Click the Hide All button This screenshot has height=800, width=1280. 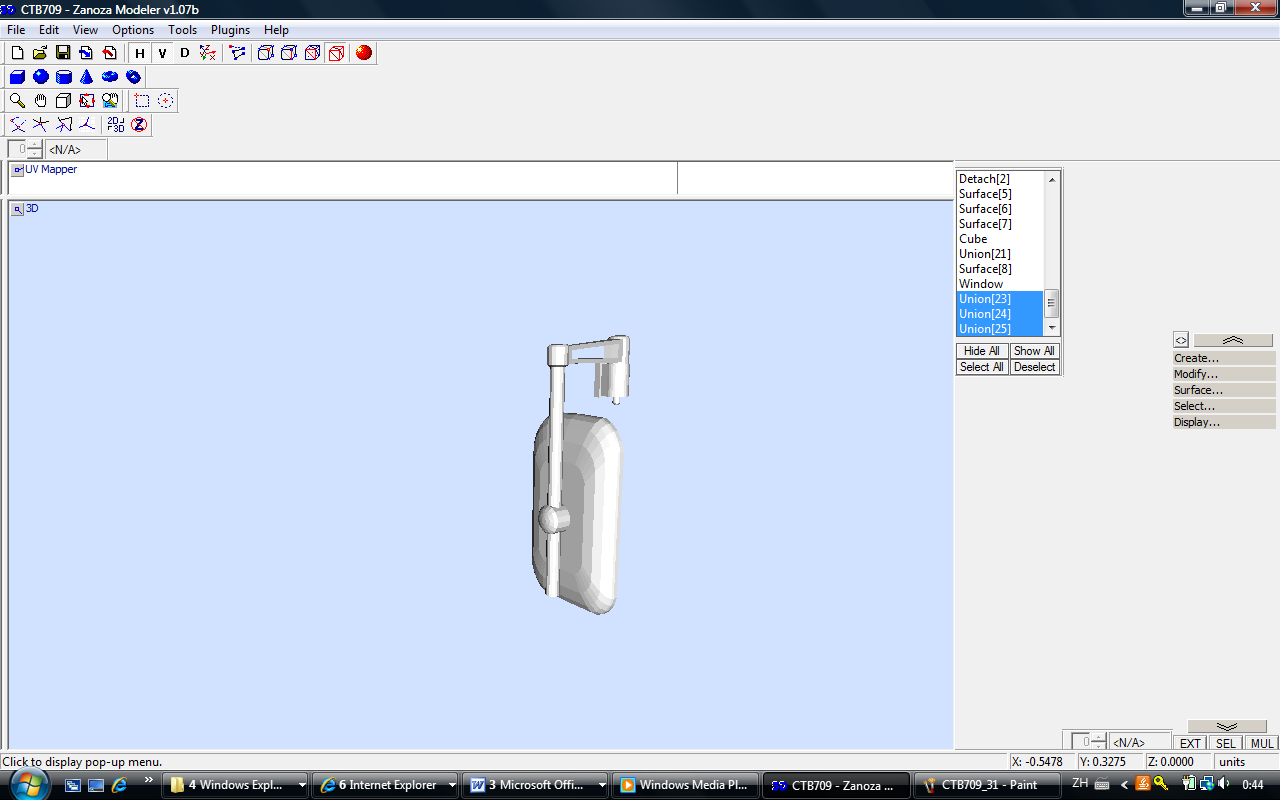tap(982, 351)
